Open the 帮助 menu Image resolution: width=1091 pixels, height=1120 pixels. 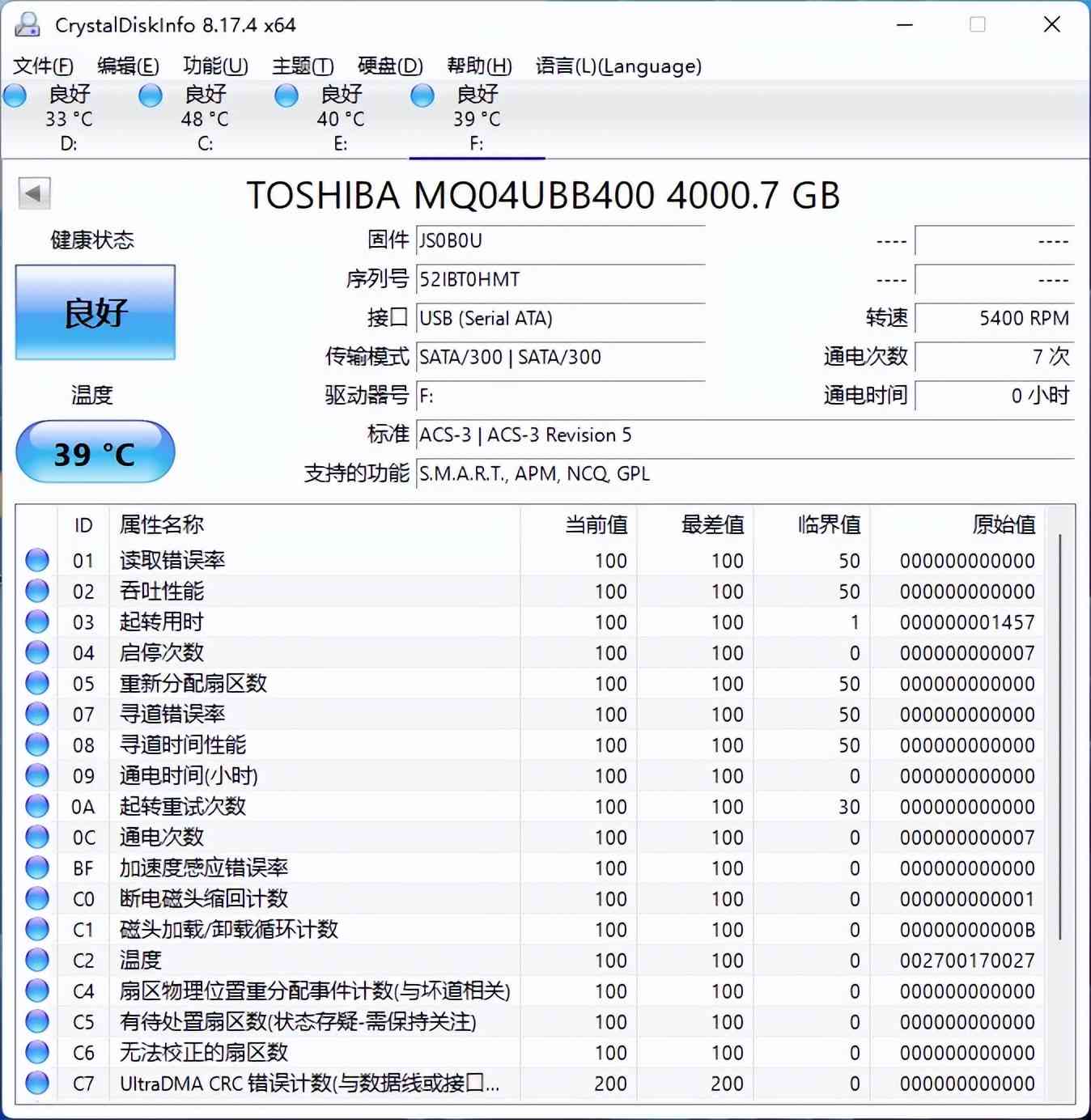point(479,66)
